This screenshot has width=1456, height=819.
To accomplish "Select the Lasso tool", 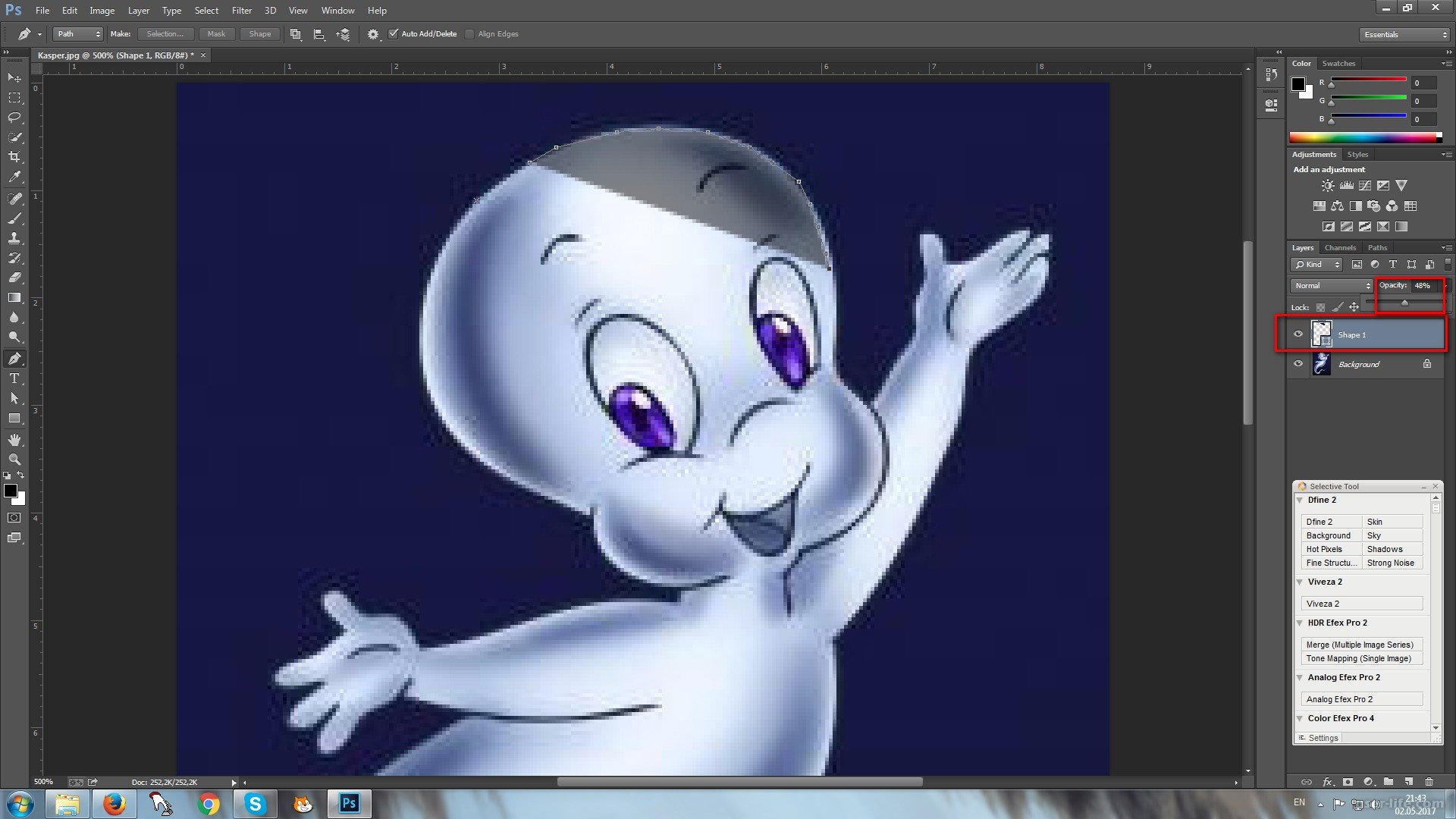I will 14,118.
